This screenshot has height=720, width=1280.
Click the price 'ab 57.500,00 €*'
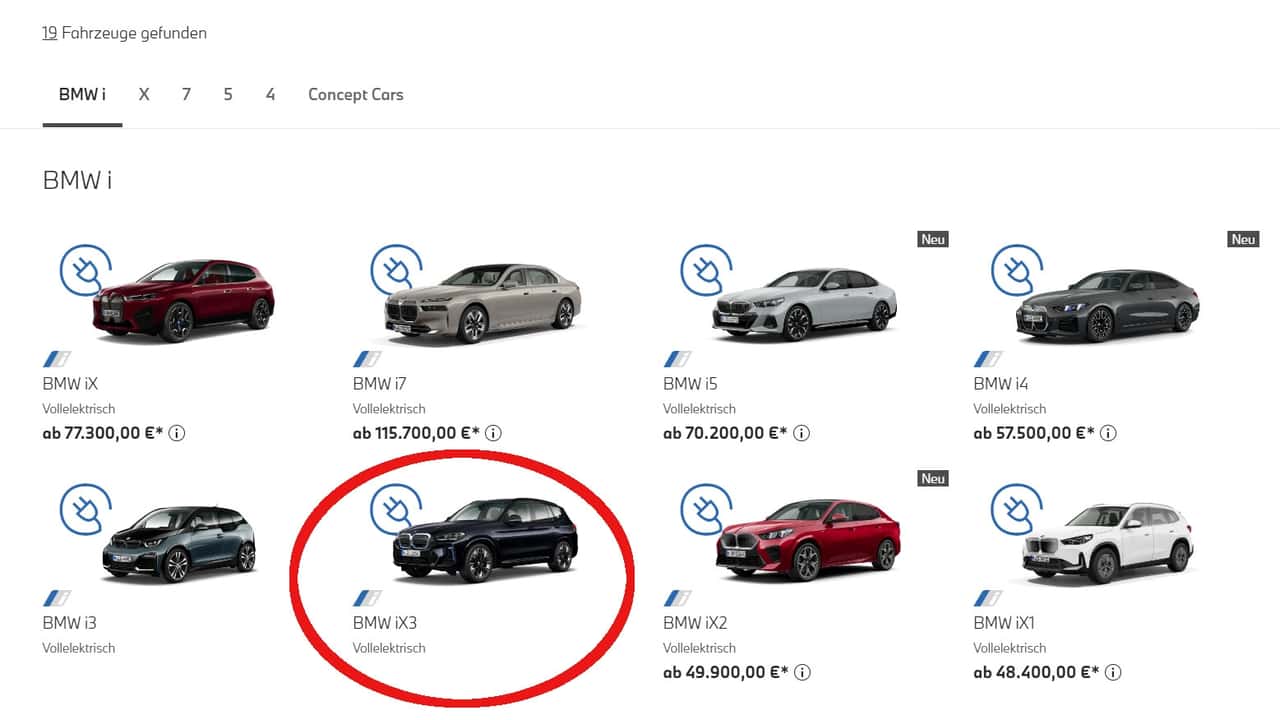pos(1034,433)
